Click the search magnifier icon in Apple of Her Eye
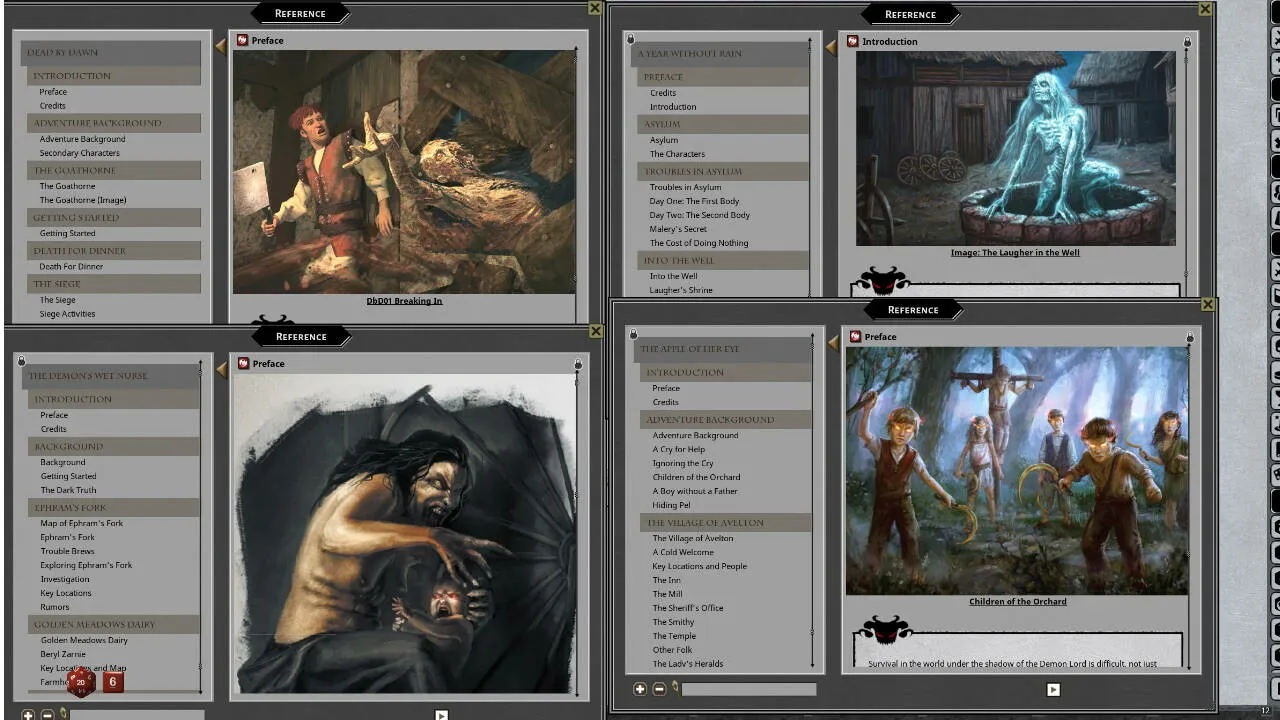 (676, 687)
